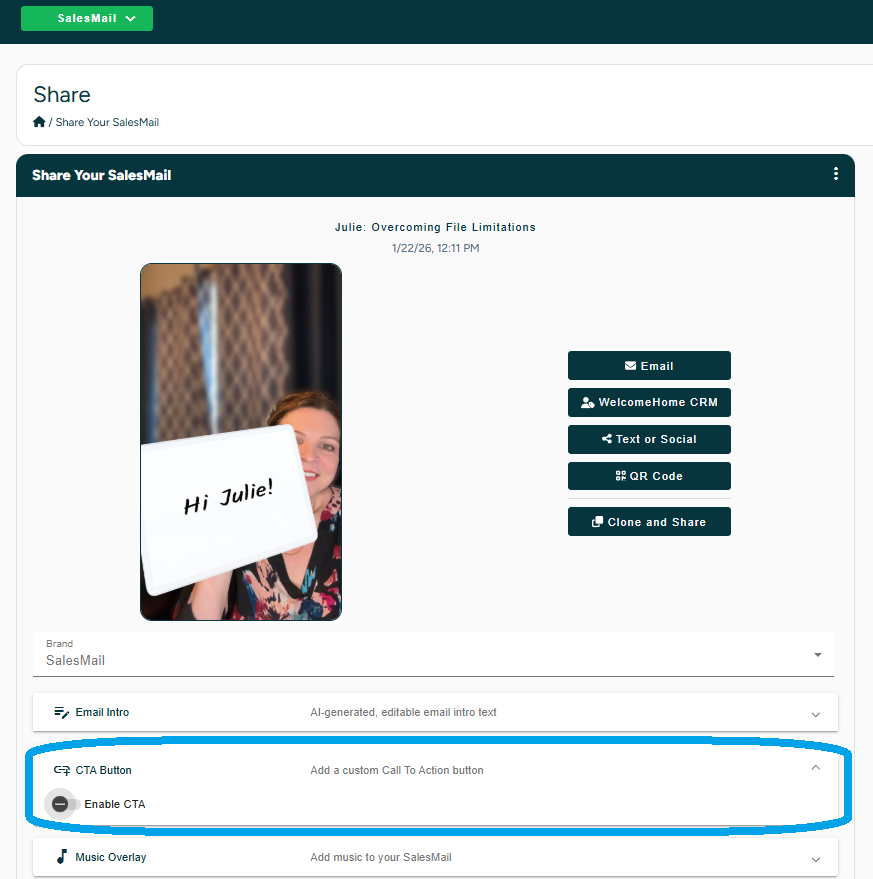Open the SalesMail dropdown in header
The image size is (873, 879).
coord(87,18)
